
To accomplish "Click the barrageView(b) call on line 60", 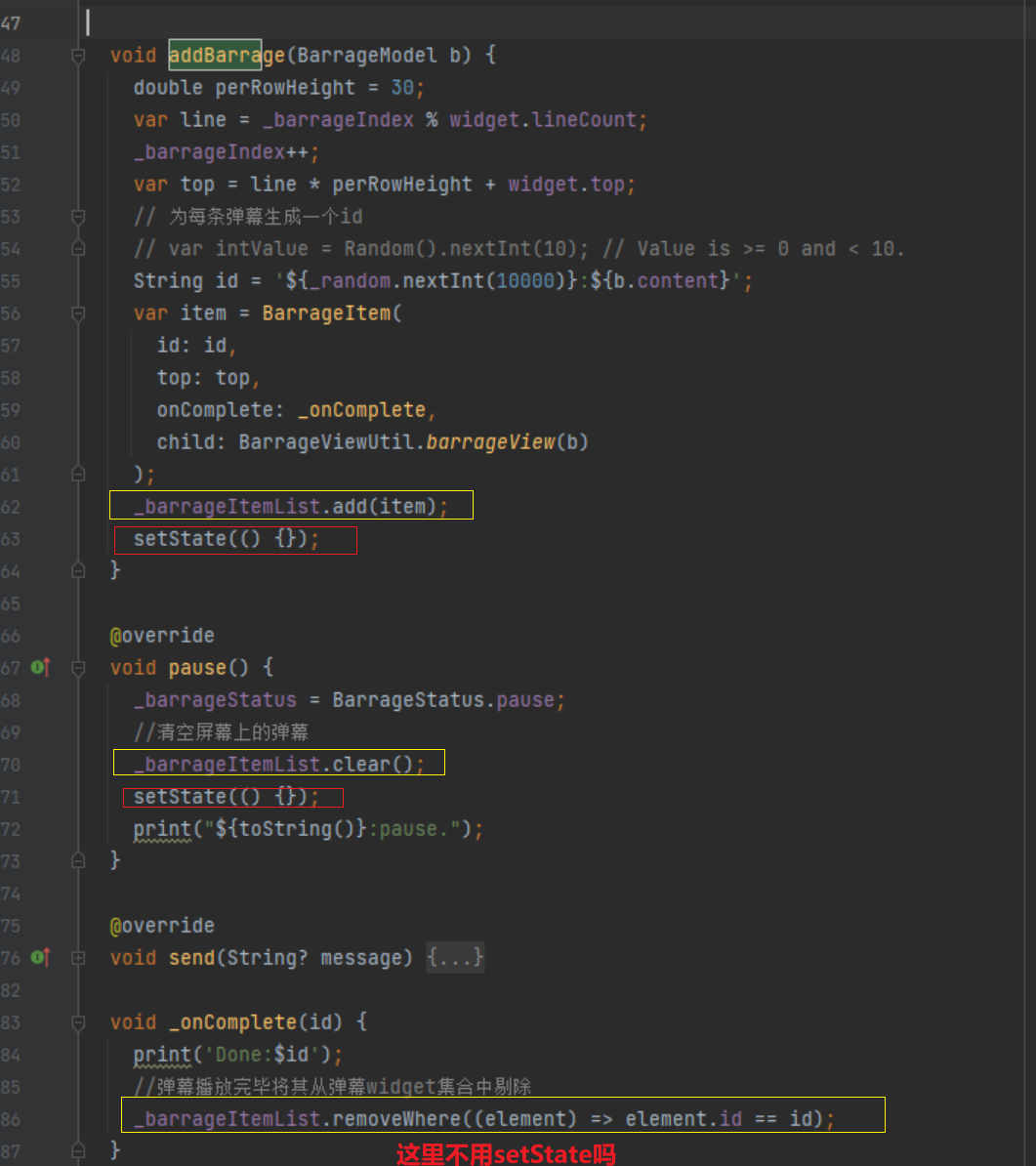I will click(507, 441).
